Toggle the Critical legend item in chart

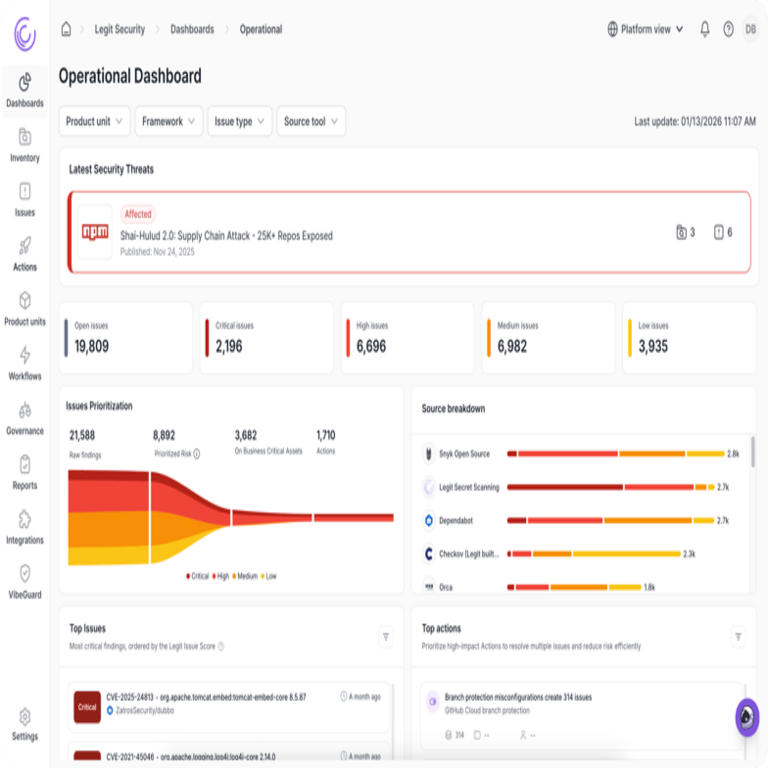pyautogui.click(x=198, y=576)
